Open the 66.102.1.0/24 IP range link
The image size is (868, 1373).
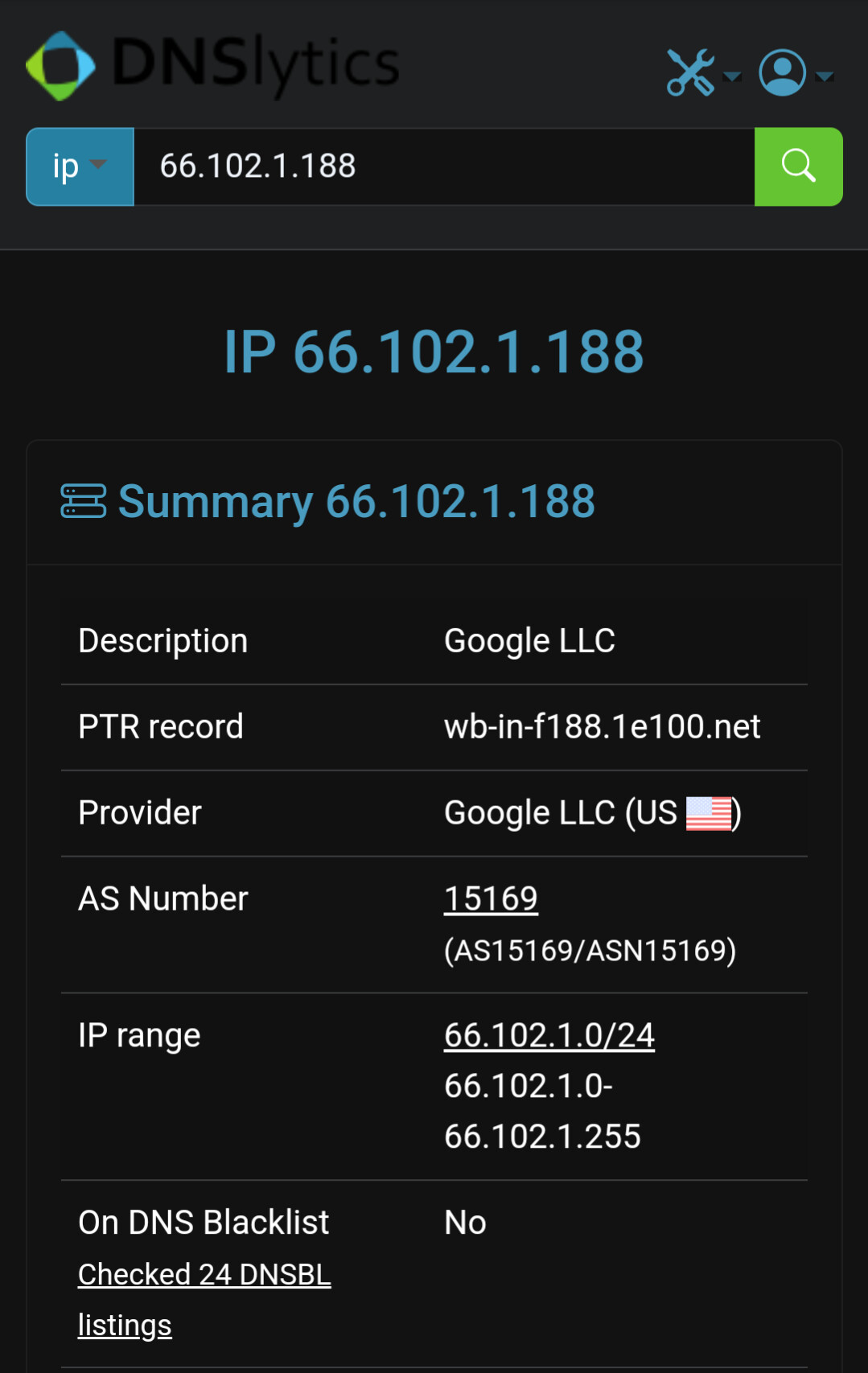549,1035
